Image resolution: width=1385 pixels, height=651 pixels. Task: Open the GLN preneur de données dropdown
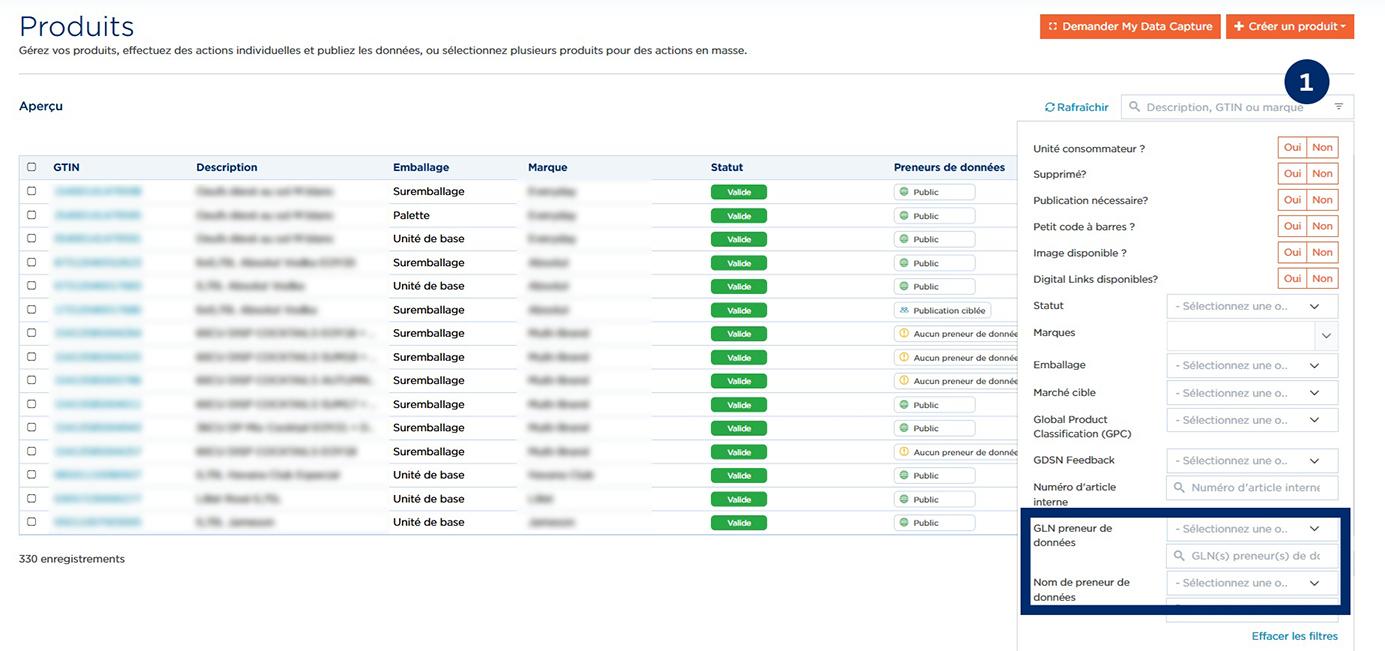1252,529
